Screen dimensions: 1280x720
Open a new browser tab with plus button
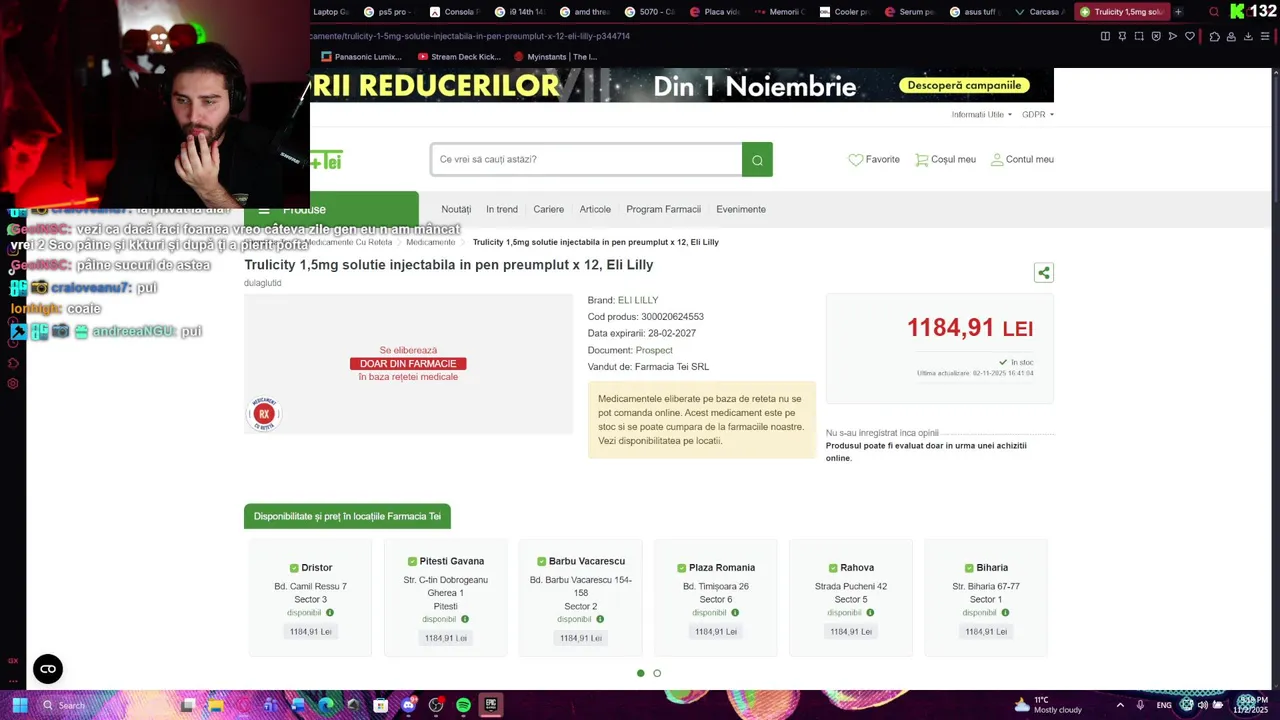(x=1178, y=12)
